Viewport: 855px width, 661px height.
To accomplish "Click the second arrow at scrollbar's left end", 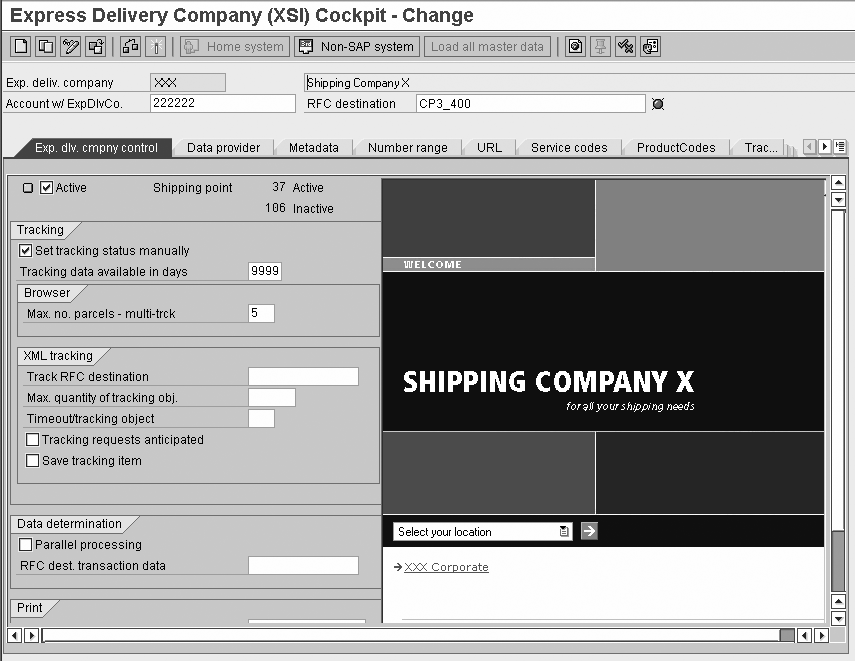I will [x=32, y=635].
